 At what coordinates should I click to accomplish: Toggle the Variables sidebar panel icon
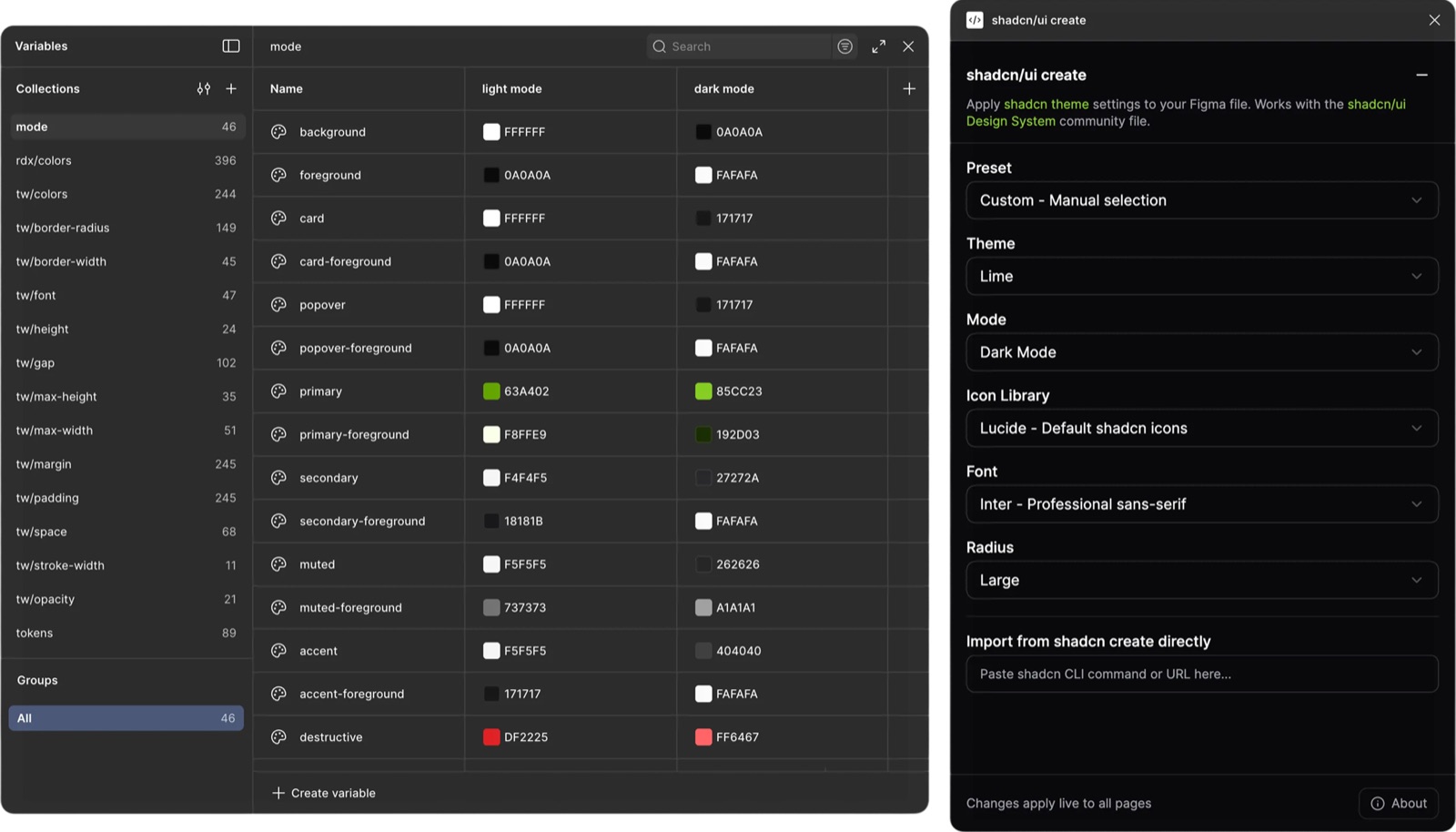231,46
